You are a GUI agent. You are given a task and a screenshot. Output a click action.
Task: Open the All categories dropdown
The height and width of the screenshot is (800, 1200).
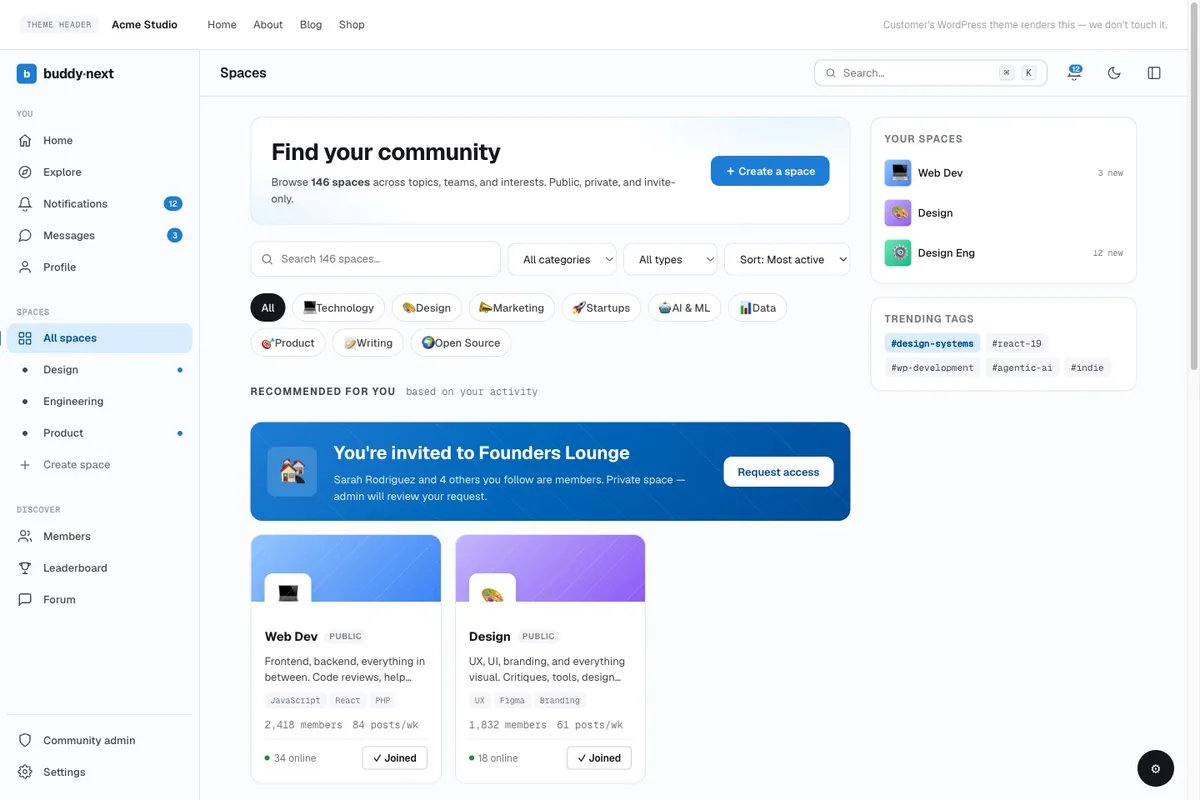[x=562, y=259]
